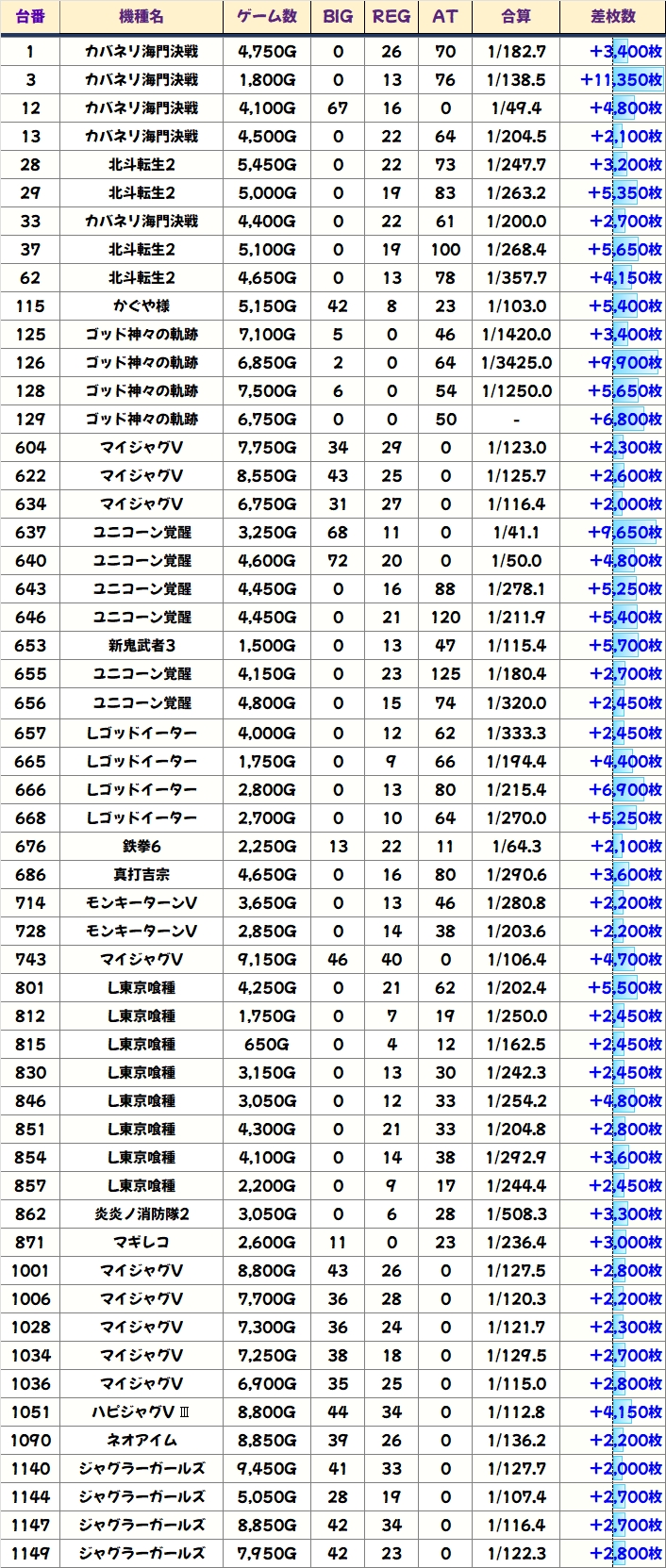Click the 台番 column header
Viewport: 666px width, 1568px height.
30,16
